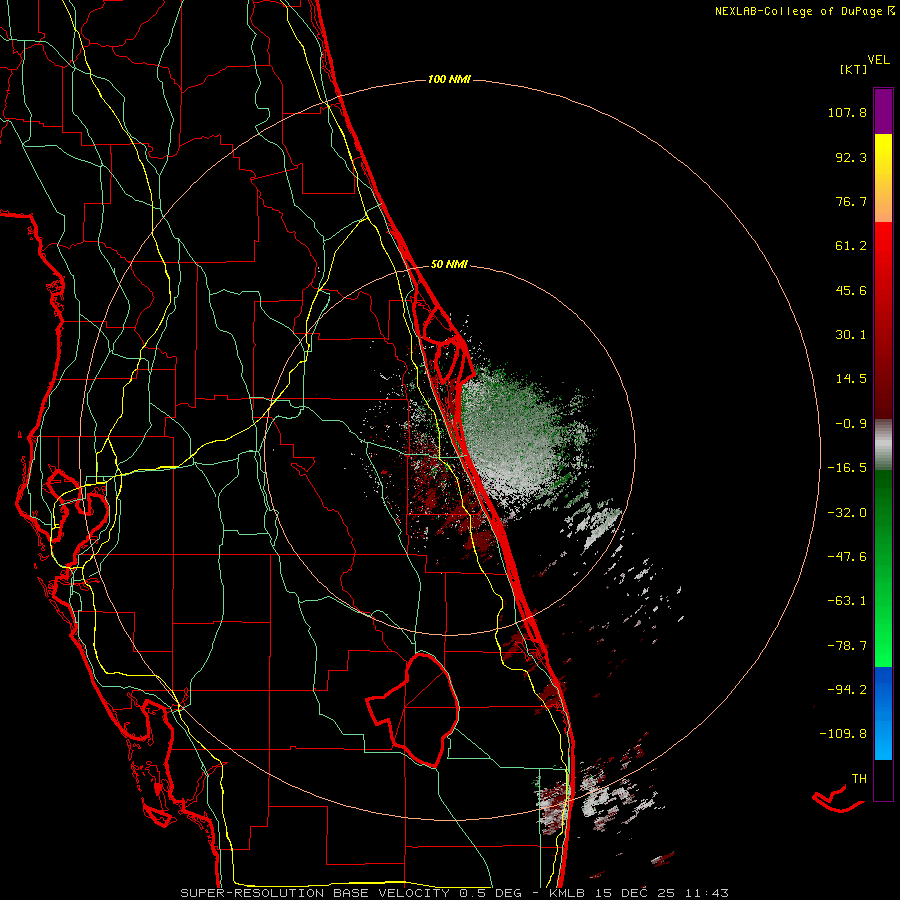The height and width of the screenshot is (900, 900).
Task: Select the 107.8 legend value
Action: click(847, 112)
